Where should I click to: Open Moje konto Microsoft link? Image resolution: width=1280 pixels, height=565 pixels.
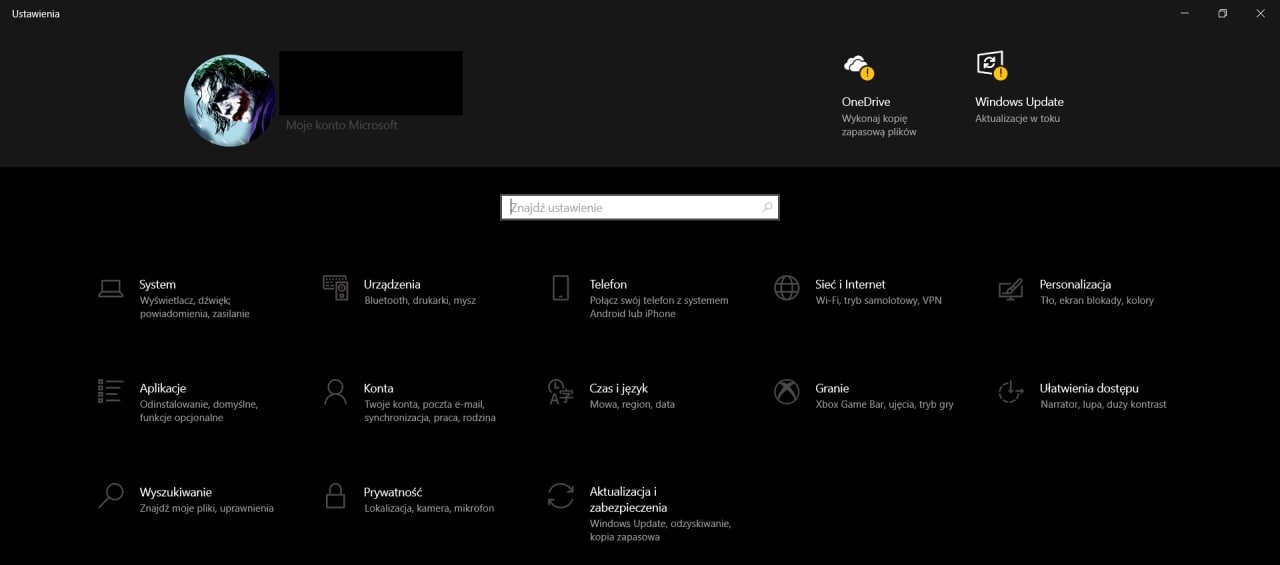click(342, 126)
